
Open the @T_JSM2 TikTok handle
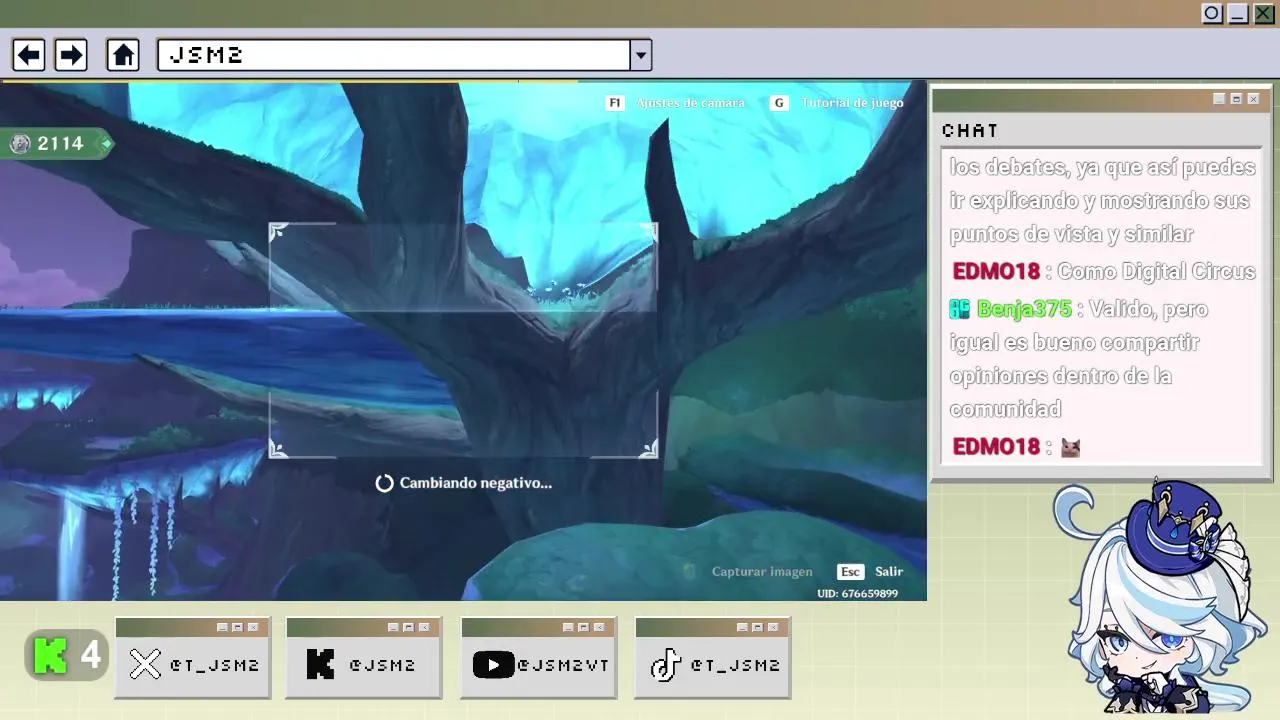(x=735, y=665)
